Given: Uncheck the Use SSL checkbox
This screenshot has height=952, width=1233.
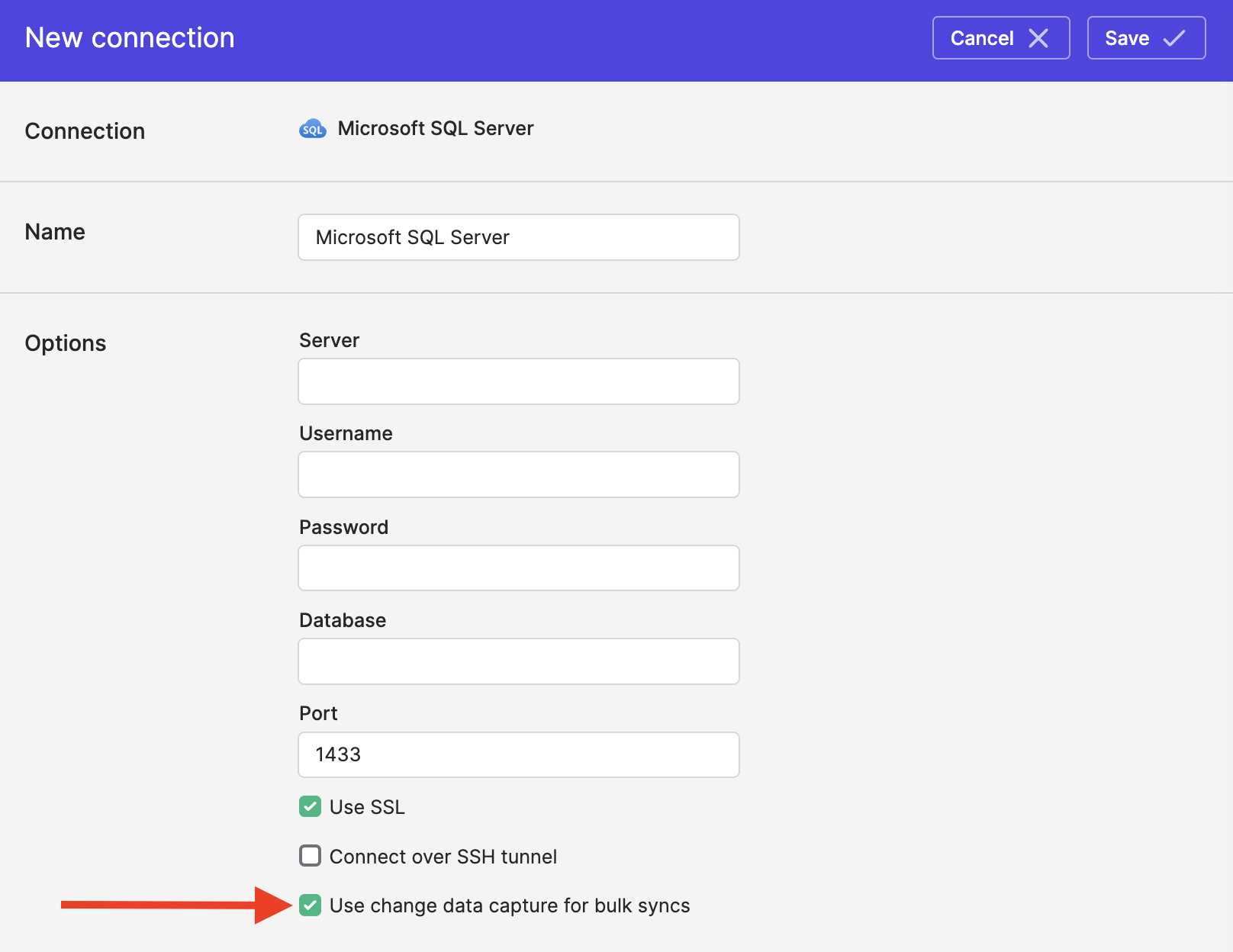Looking at the screenshot, I should point(310,806).
